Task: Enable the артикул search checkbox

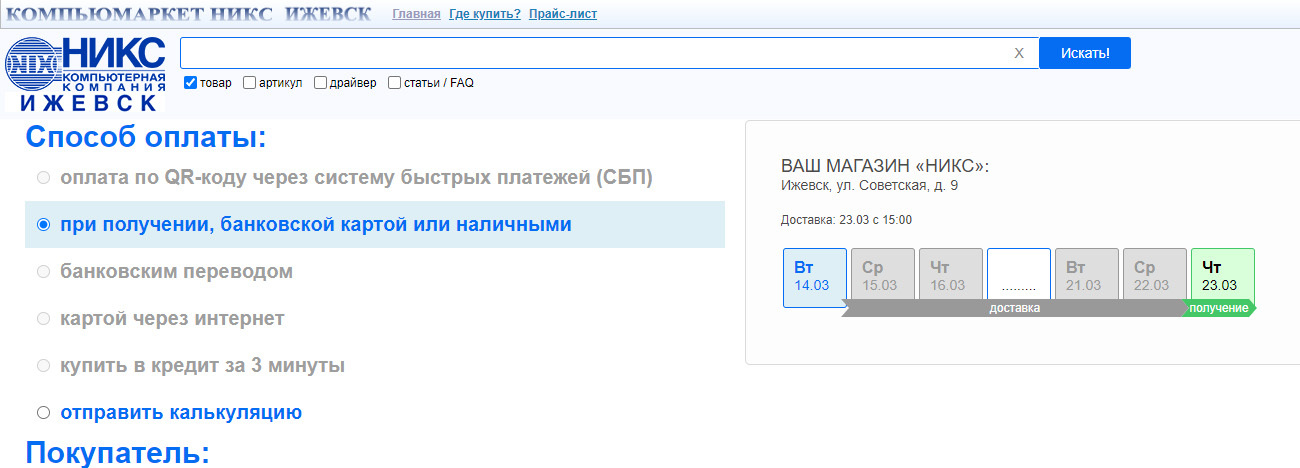Action: pos(250,83)
